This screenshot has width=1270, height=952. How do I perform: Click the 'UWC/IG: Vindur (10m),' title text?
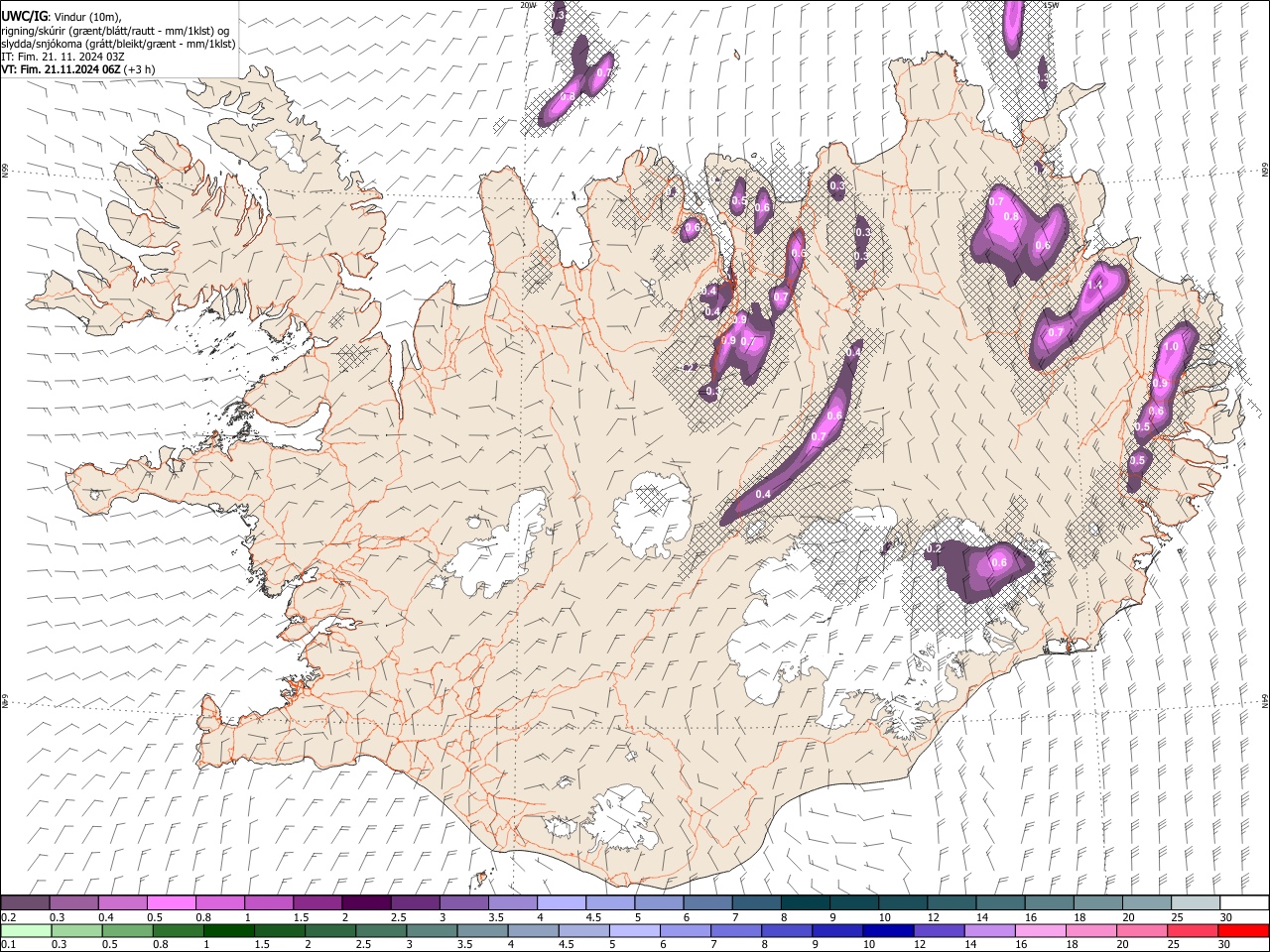(62, 16)
